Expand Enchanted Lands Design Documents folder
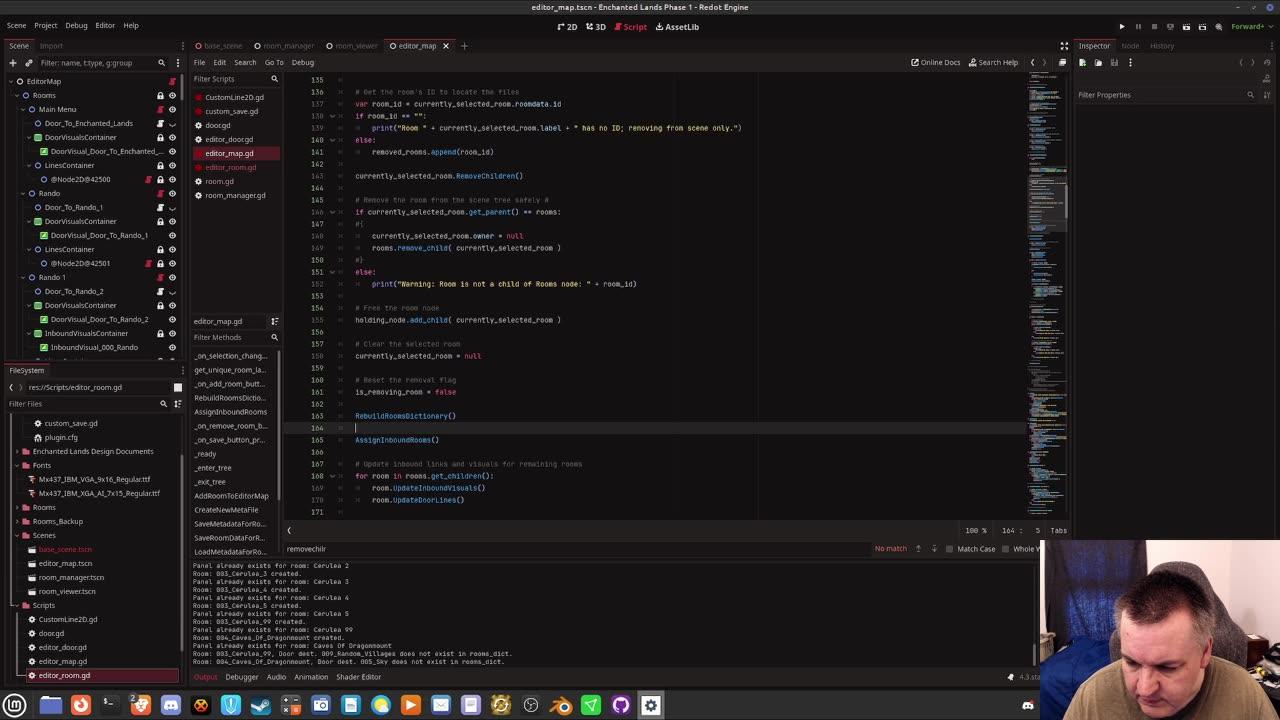The width and height of the screenshot is (1280, 720). [x=17, y=451]
